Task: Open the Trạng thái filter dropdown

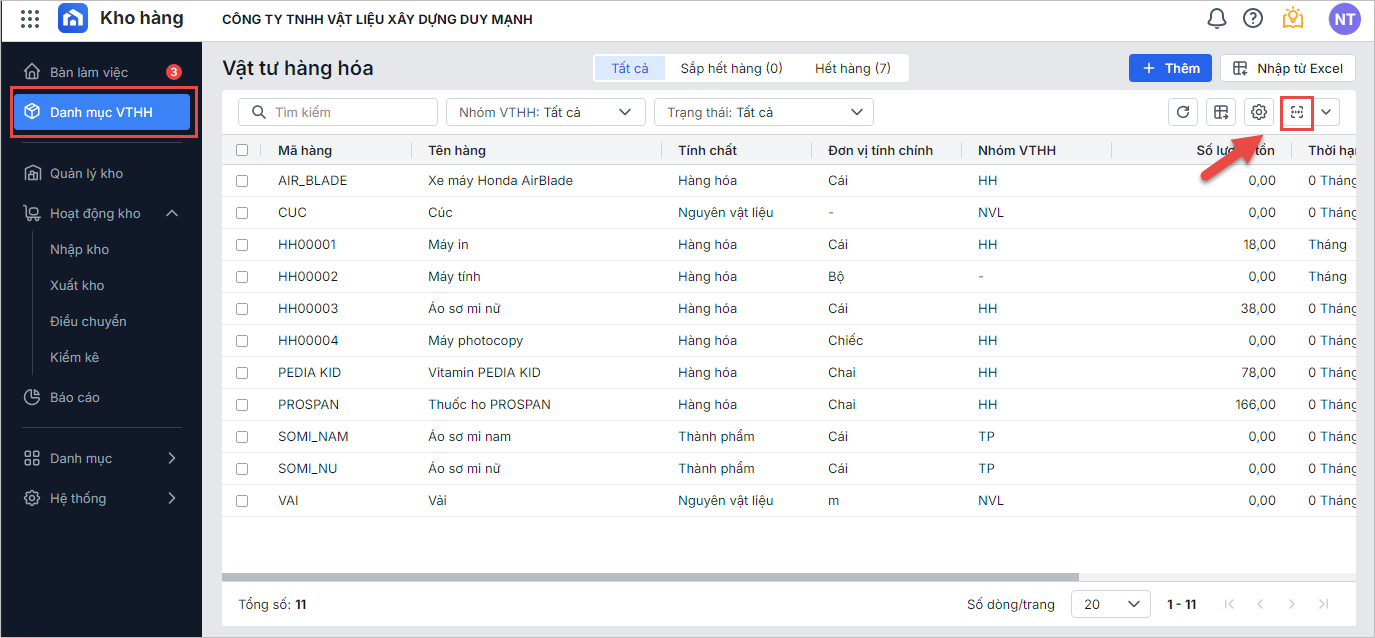Action: pos(763,112)
